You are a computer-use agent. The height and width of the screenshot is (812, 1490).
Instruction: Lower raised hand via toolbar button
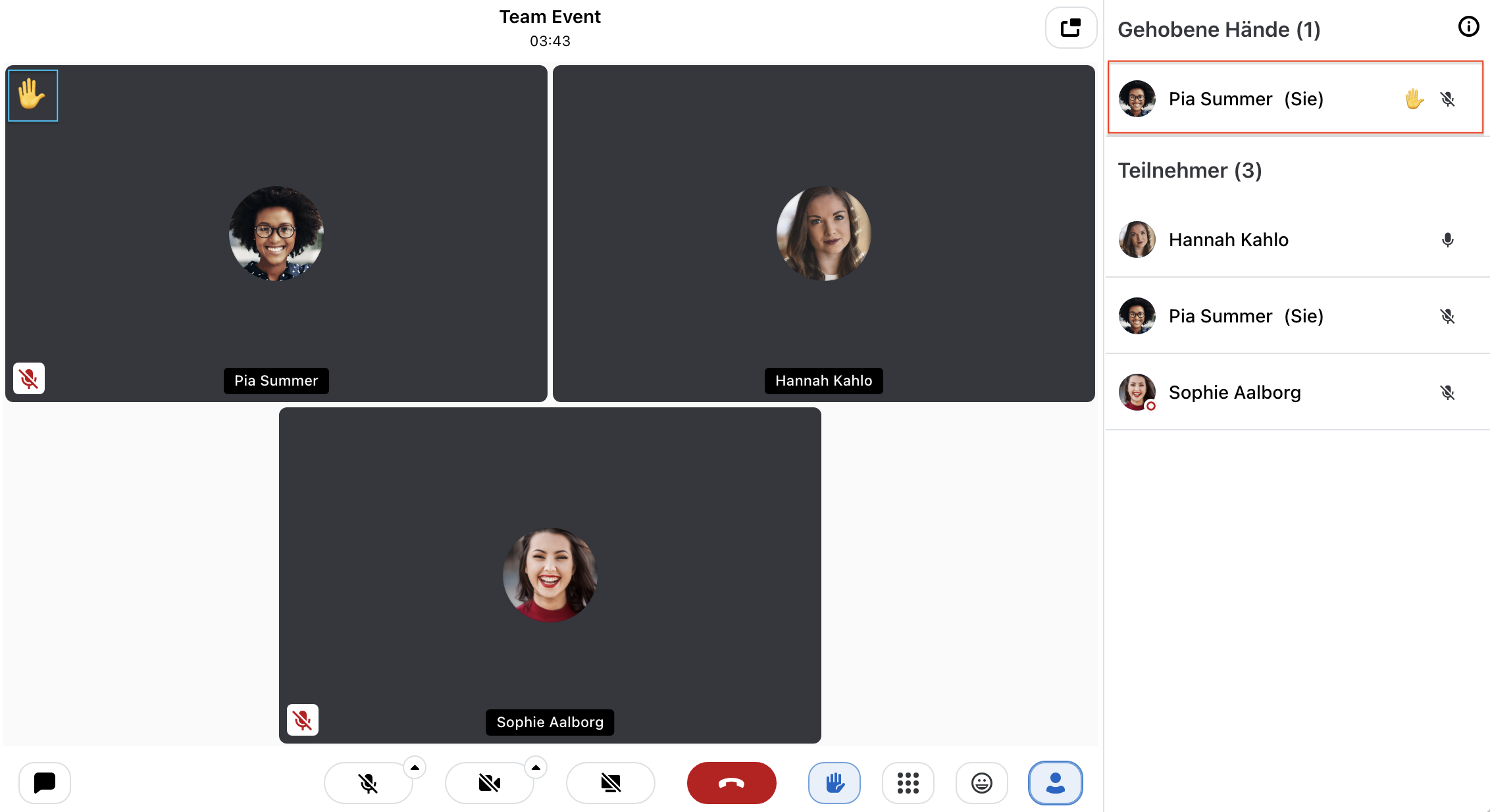click(835, 782)
